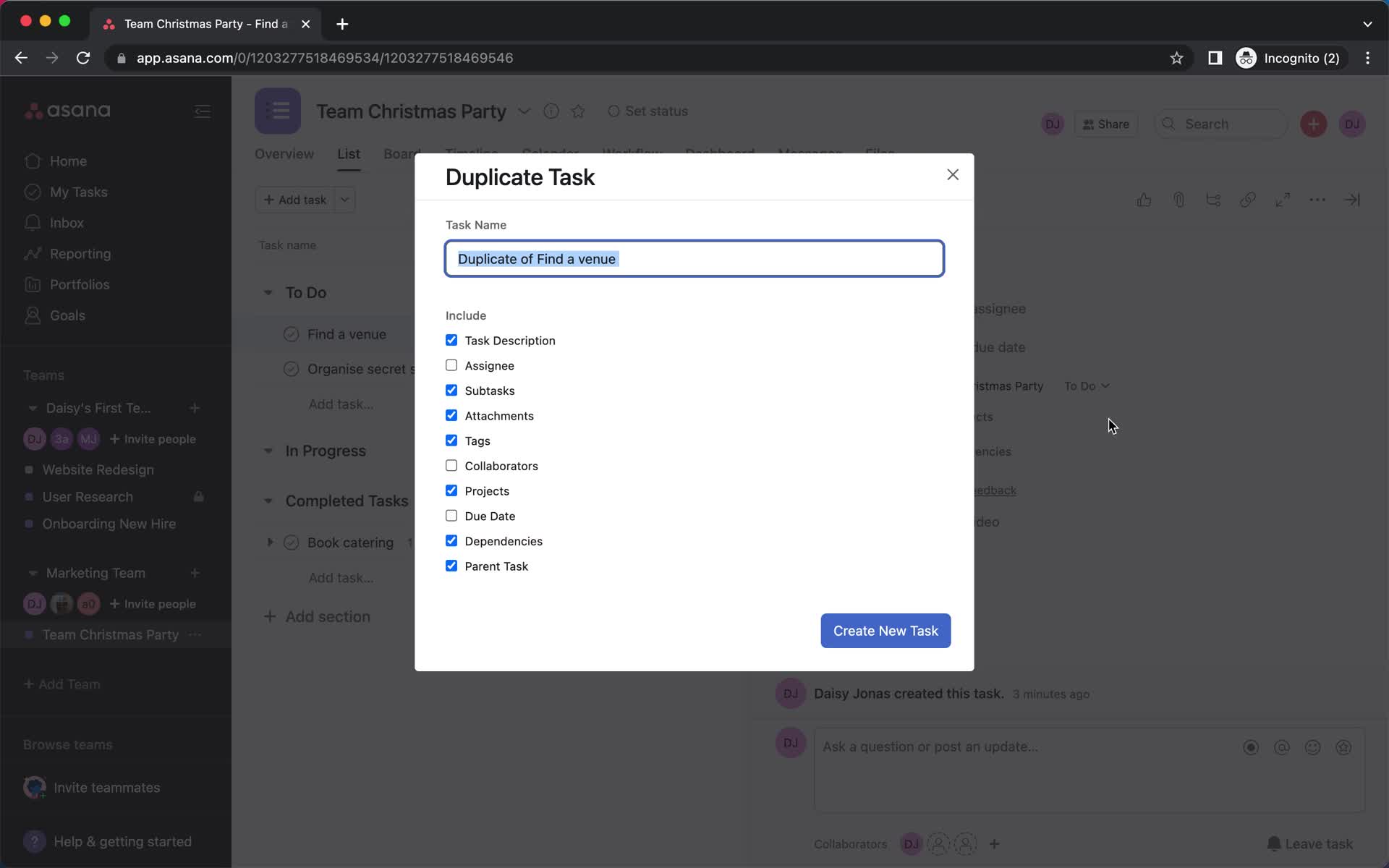Screen dimensions: 1389x868
Task: Collapse the Completed Tasks section
Action: coord(268,501)
